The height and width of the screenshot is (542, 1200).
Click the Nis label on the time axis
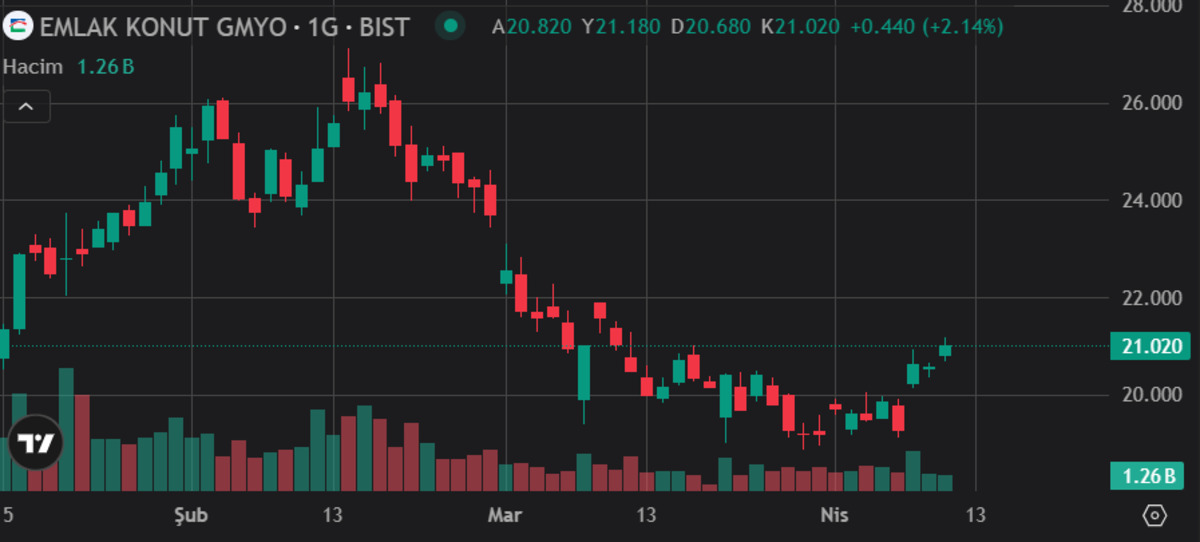click(834, 516)
